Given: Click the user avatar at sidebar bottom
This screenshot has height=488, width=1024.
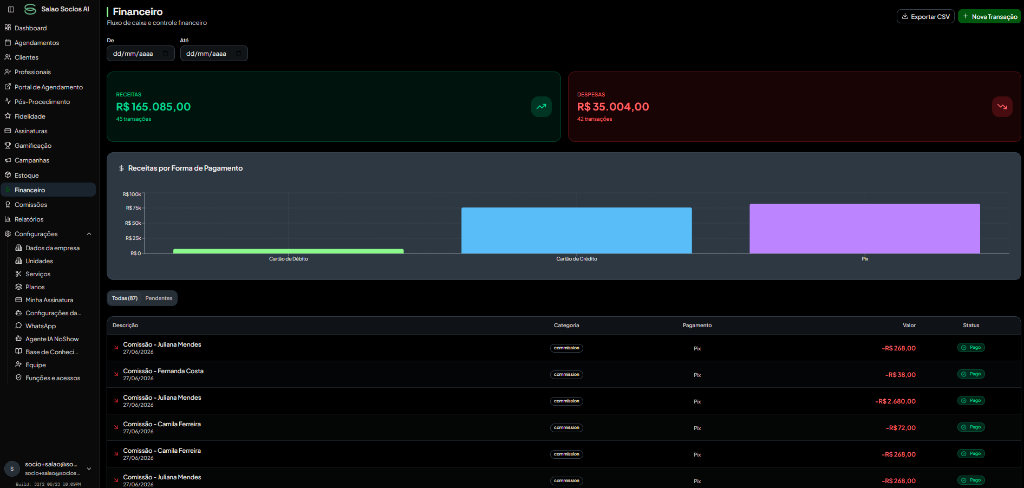Looking at the screenshot, I should pos(12,468).
